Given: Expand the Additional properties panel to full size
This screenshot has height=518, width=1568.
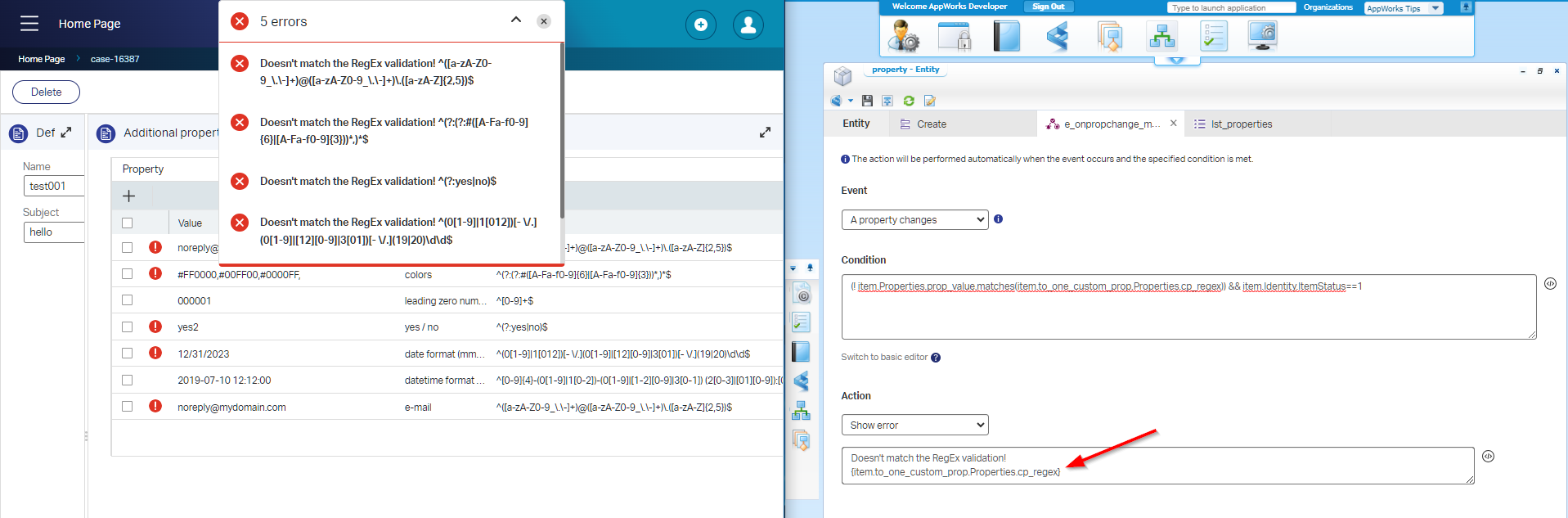Looking at the screenshot, I should [765, 133].
